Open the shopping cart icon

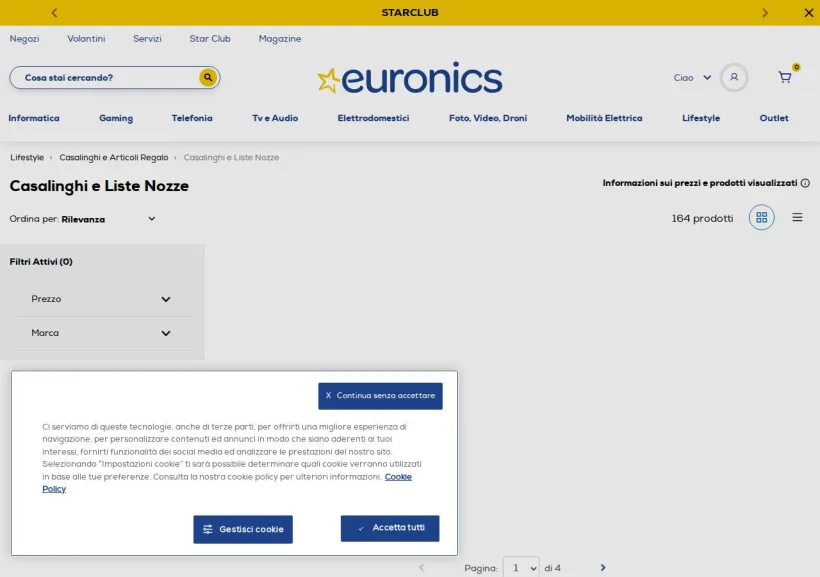tap(785, 77)
